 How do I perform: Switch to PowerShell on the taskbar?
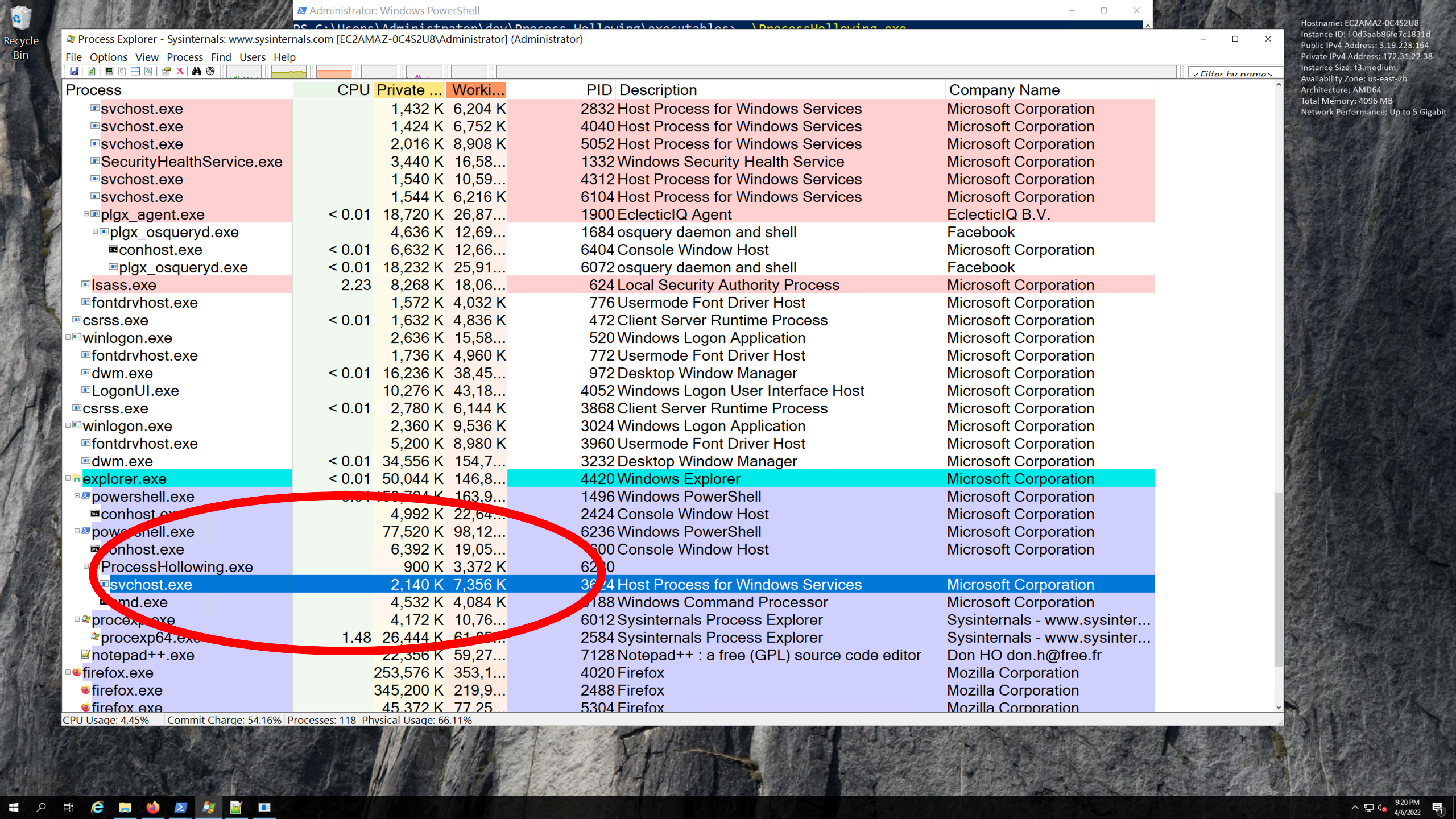[180, 807]
